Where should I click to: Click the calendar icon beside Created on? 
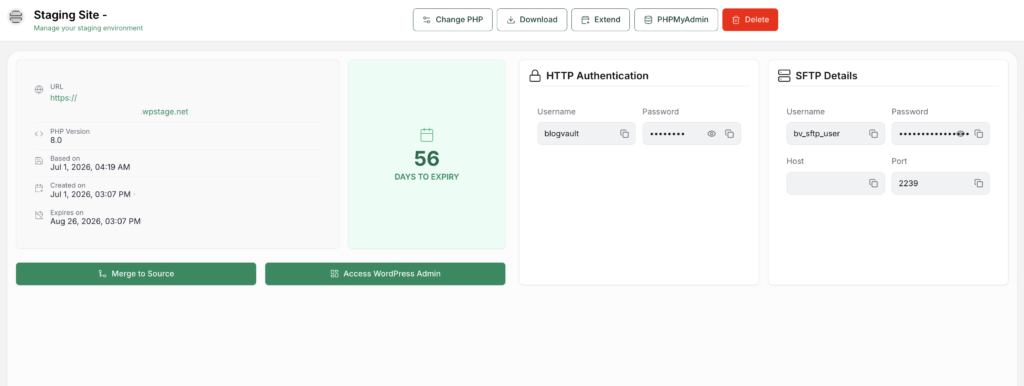[x=39, y=188]
